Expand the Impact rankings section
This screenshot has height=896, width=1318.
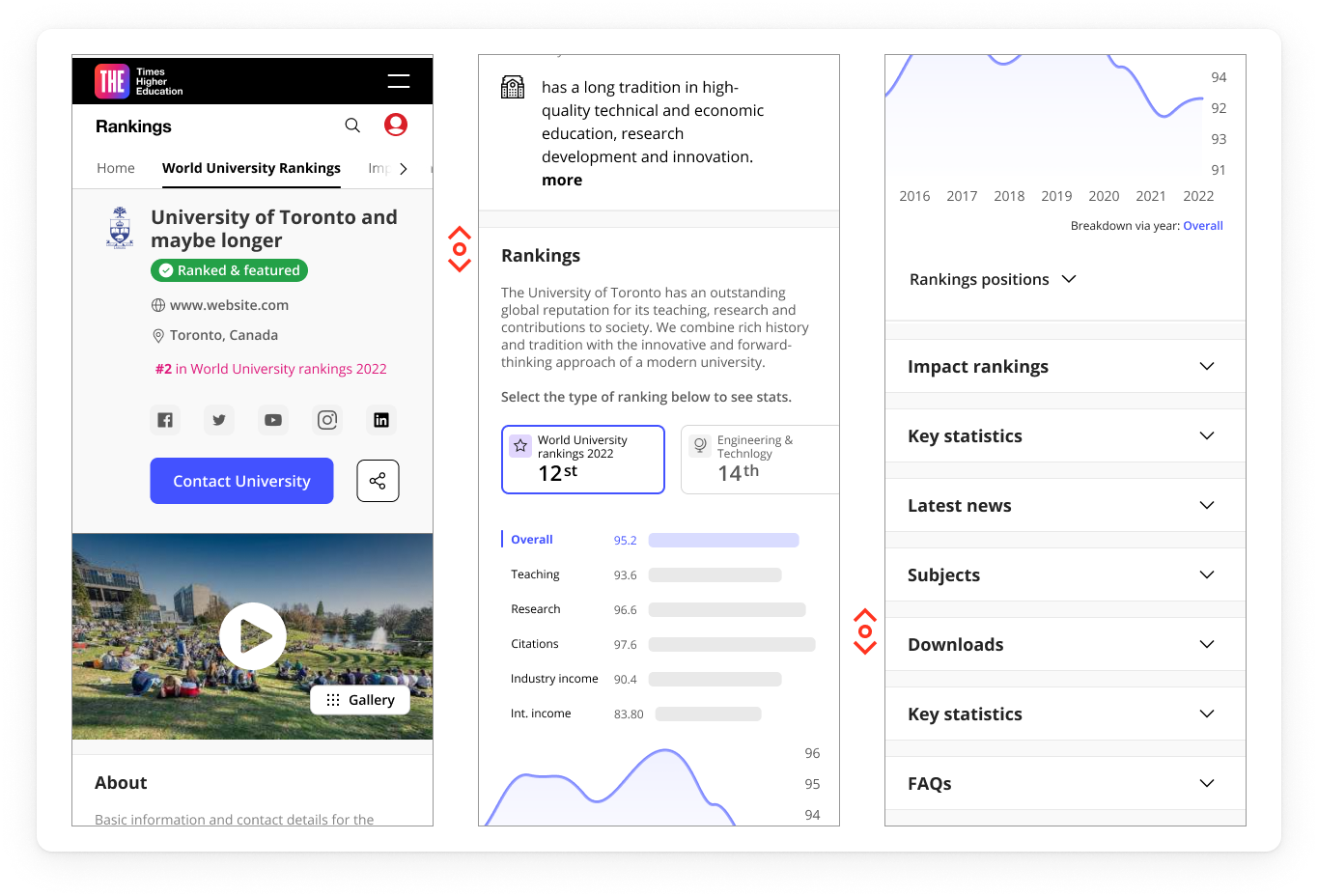pos(1065,366)
